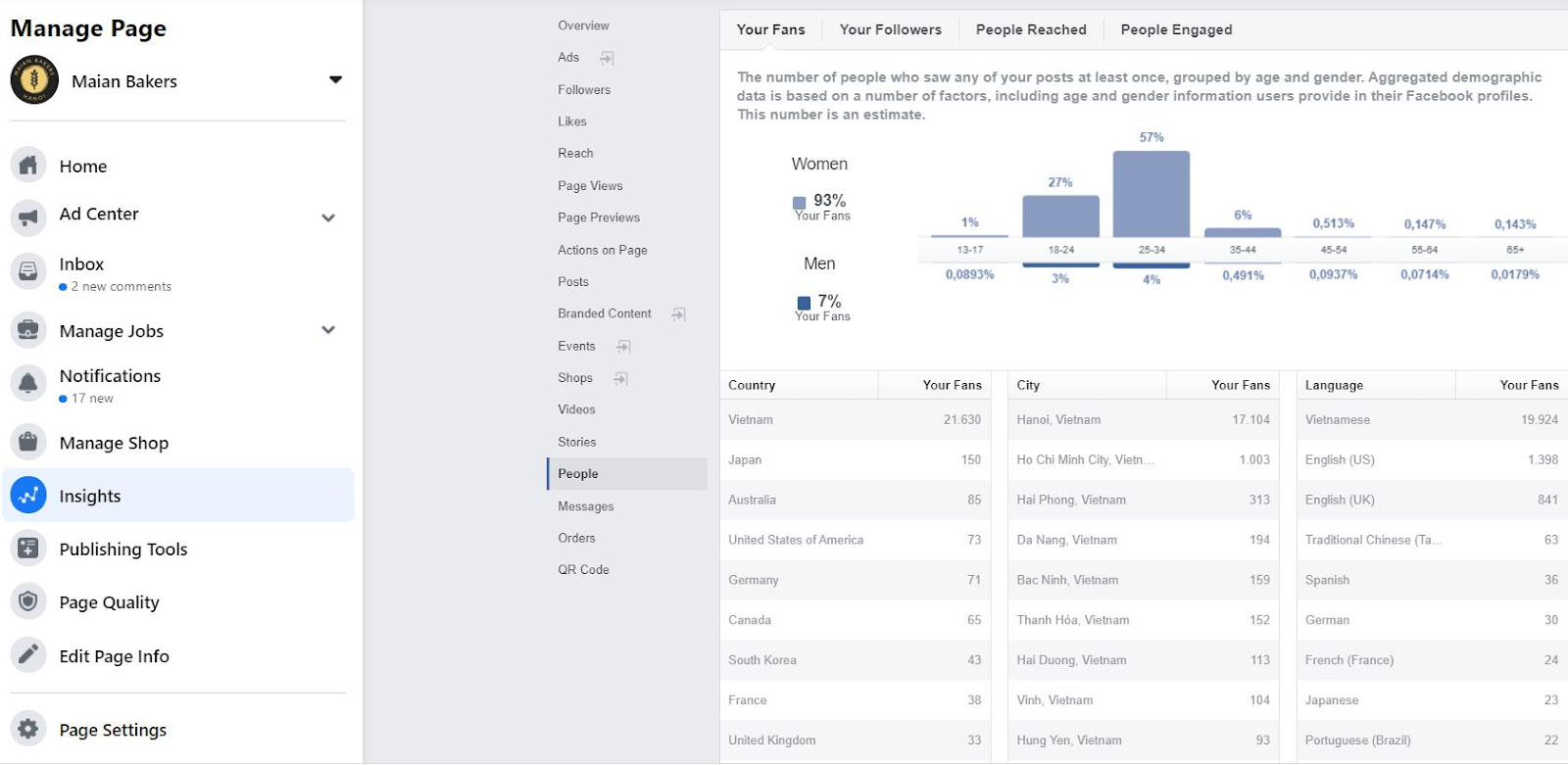Click the Hanoi, Vietnam city row
Screen dimensions: 1568x765
(1144, 419)
